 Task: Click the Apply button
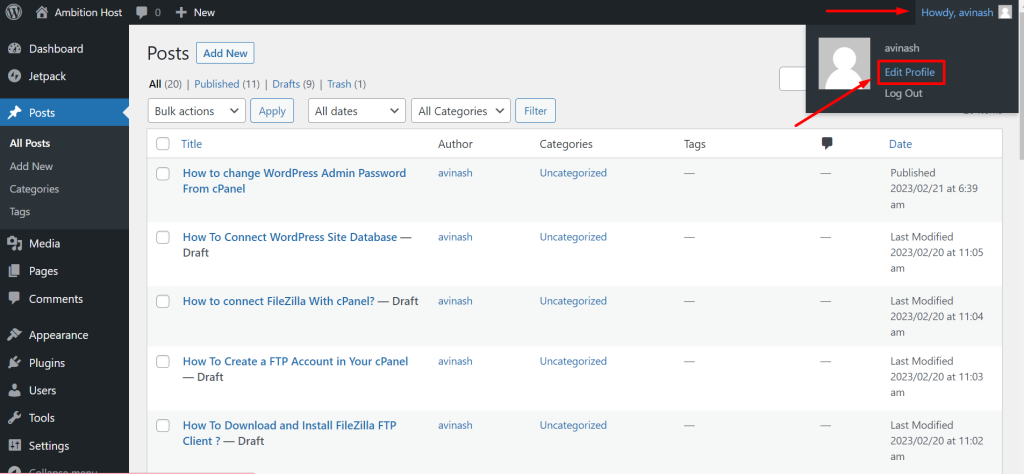click(x=272, y=111)
